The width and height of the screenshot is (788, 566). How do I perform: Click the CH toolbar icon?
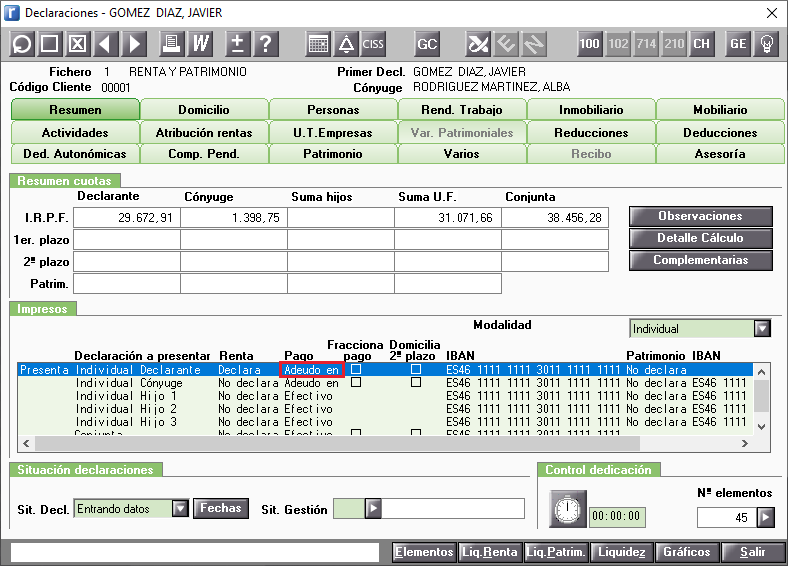(x=702, y=44)
